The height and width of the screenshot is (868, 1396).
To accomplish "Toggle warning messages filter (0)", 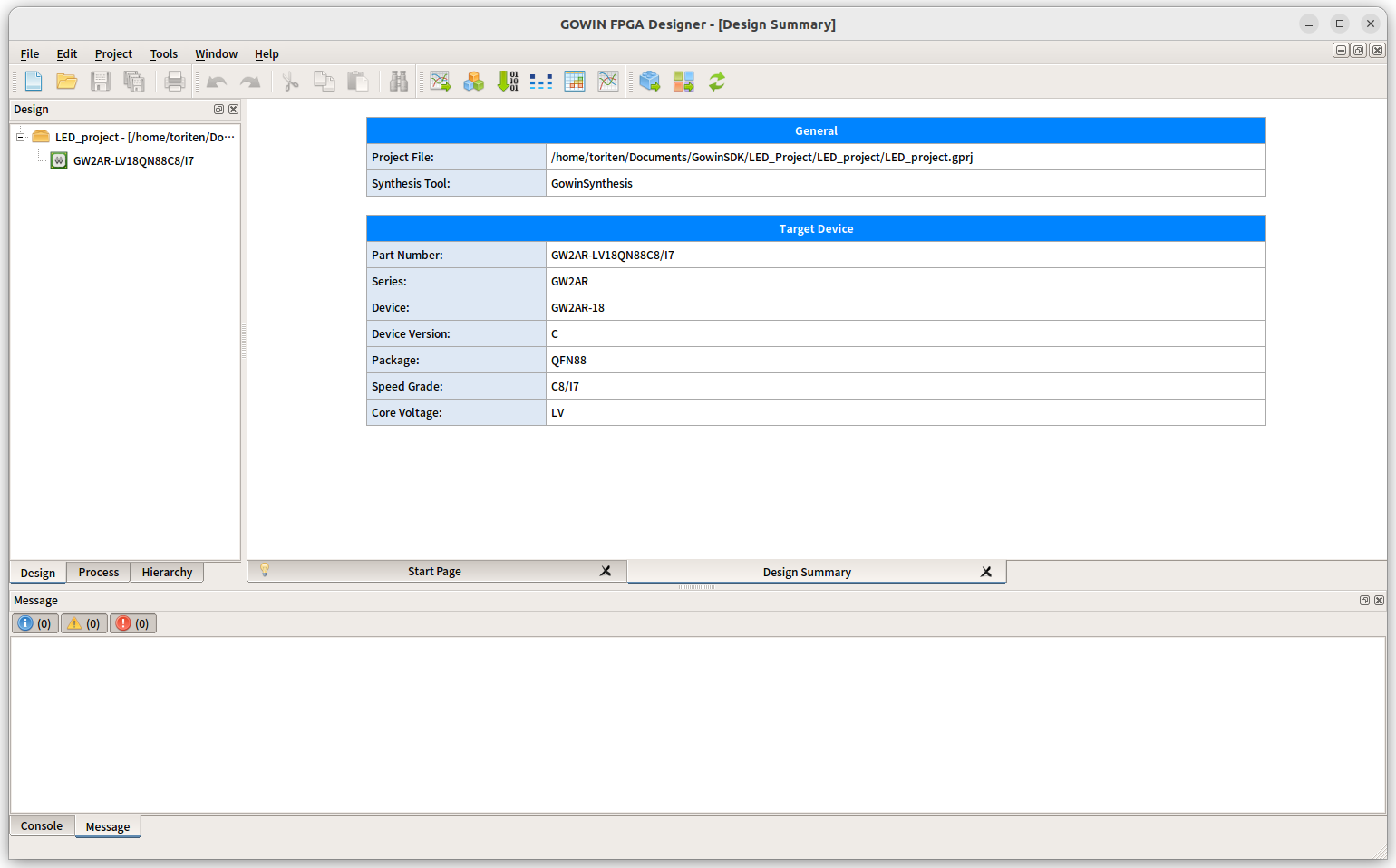I will click(x=84, y=623).
